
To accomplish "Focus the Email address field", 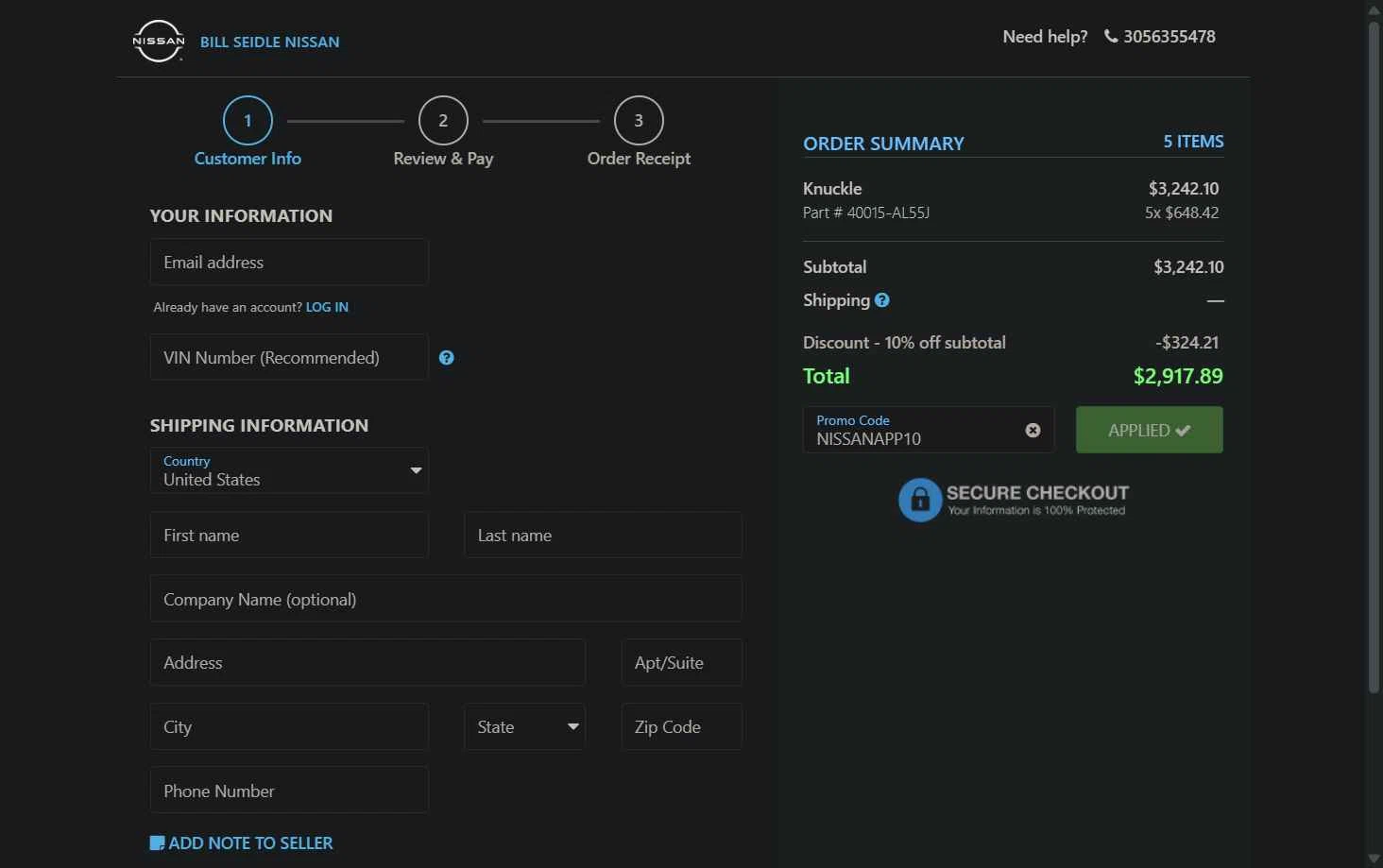I will 289,262.
